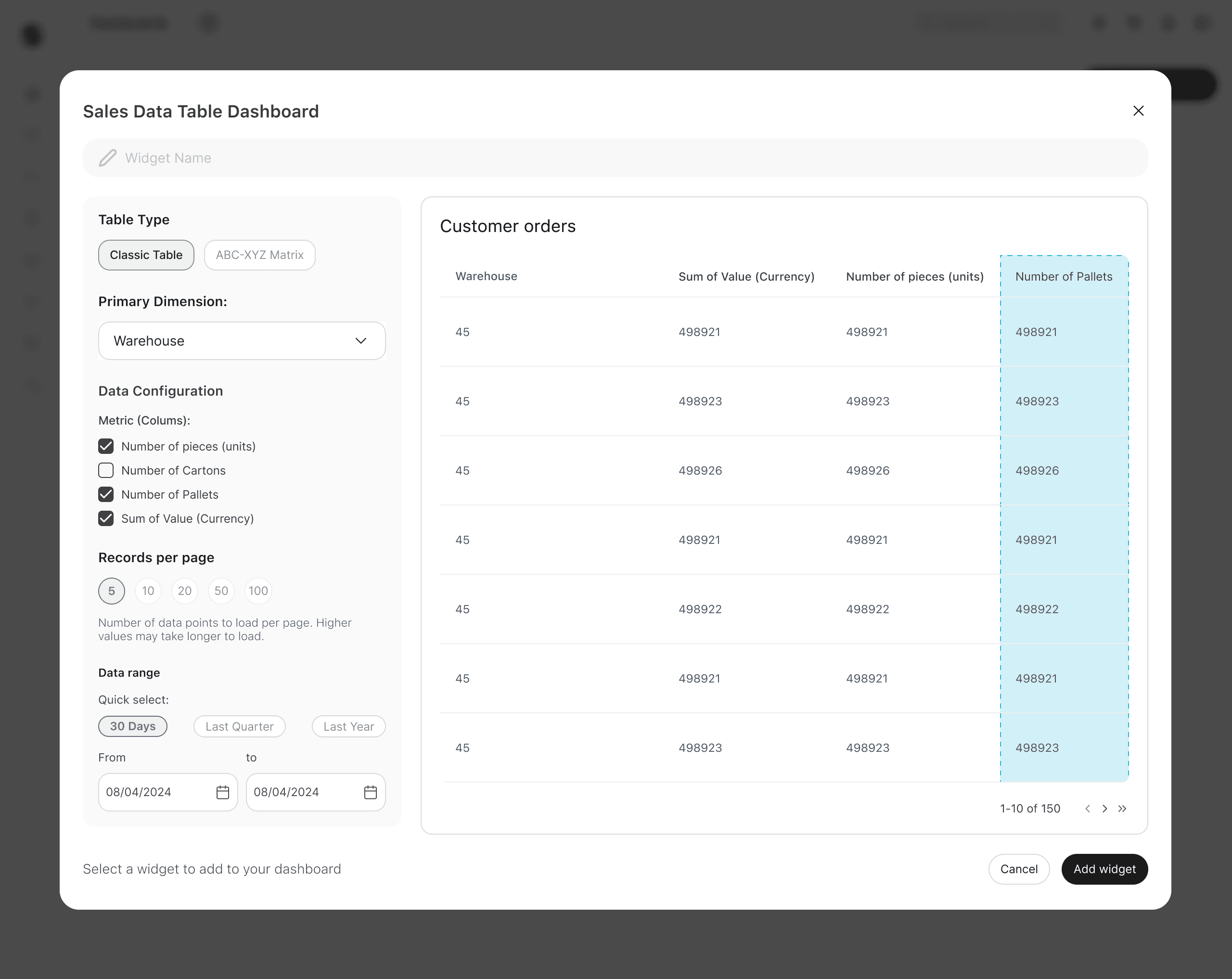Choose Last Quarter quick select range

tap(240, 726)
